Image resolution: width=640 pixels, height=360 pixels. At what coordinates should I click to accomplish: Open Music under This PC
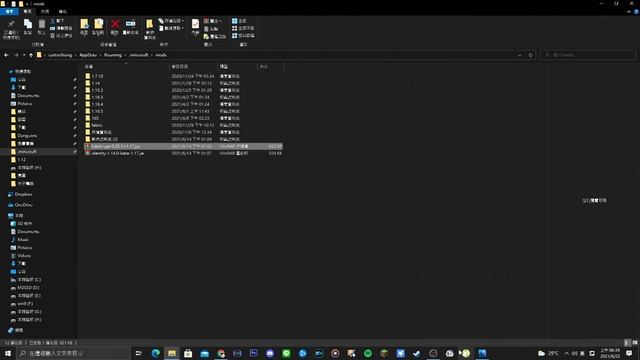23,240
